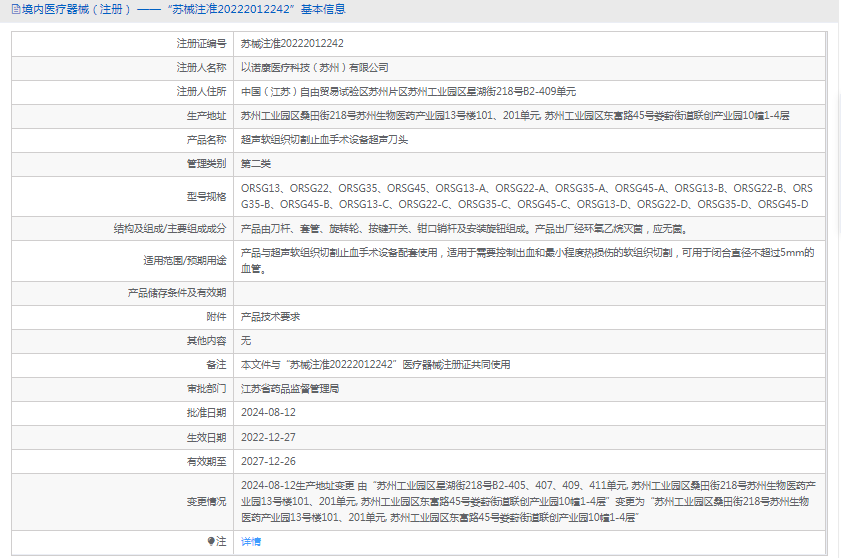Click the document icon beside the page title
841x558 pixels.
pos(16,9)
